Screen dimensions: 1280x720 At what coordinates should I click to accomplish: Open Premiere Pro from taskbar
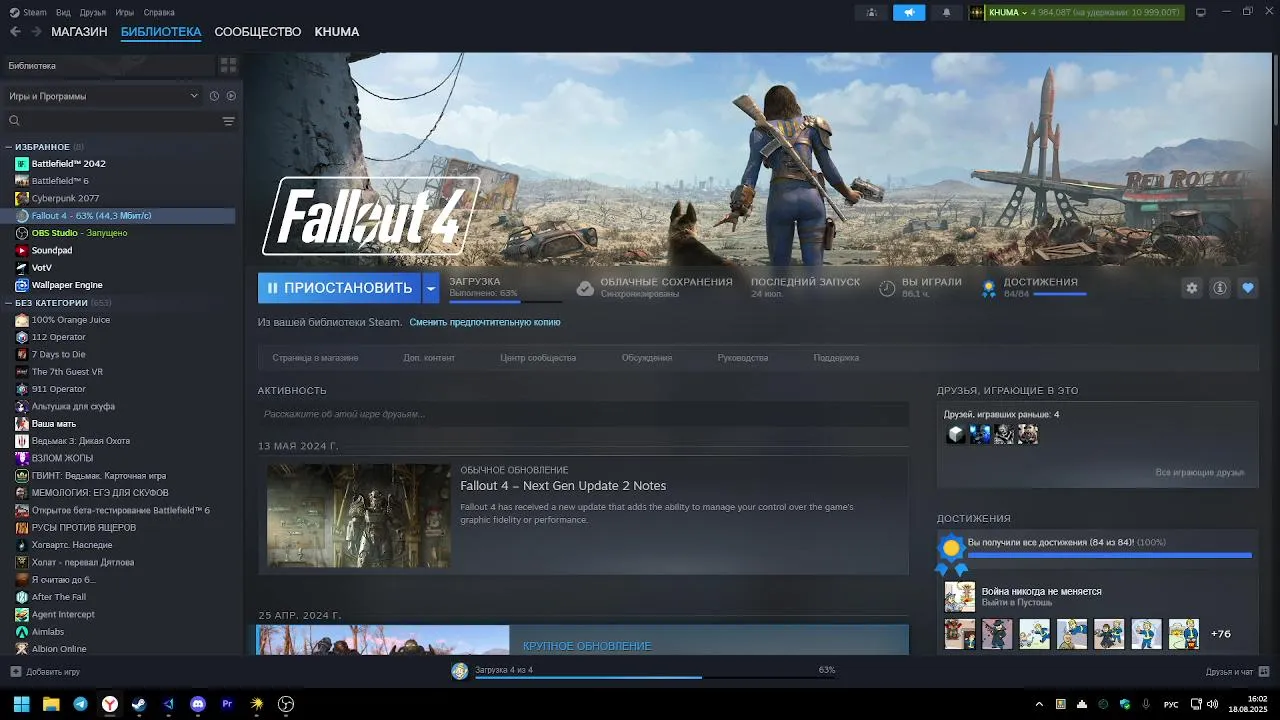pos(227,704)
